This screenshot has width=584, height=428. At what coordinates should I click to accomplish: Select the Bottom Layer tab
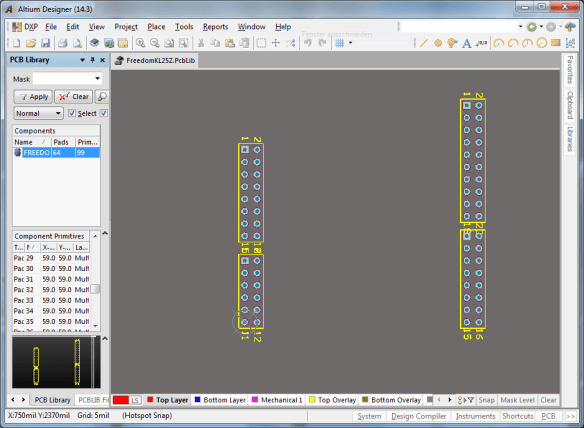(x=220, y=400)
